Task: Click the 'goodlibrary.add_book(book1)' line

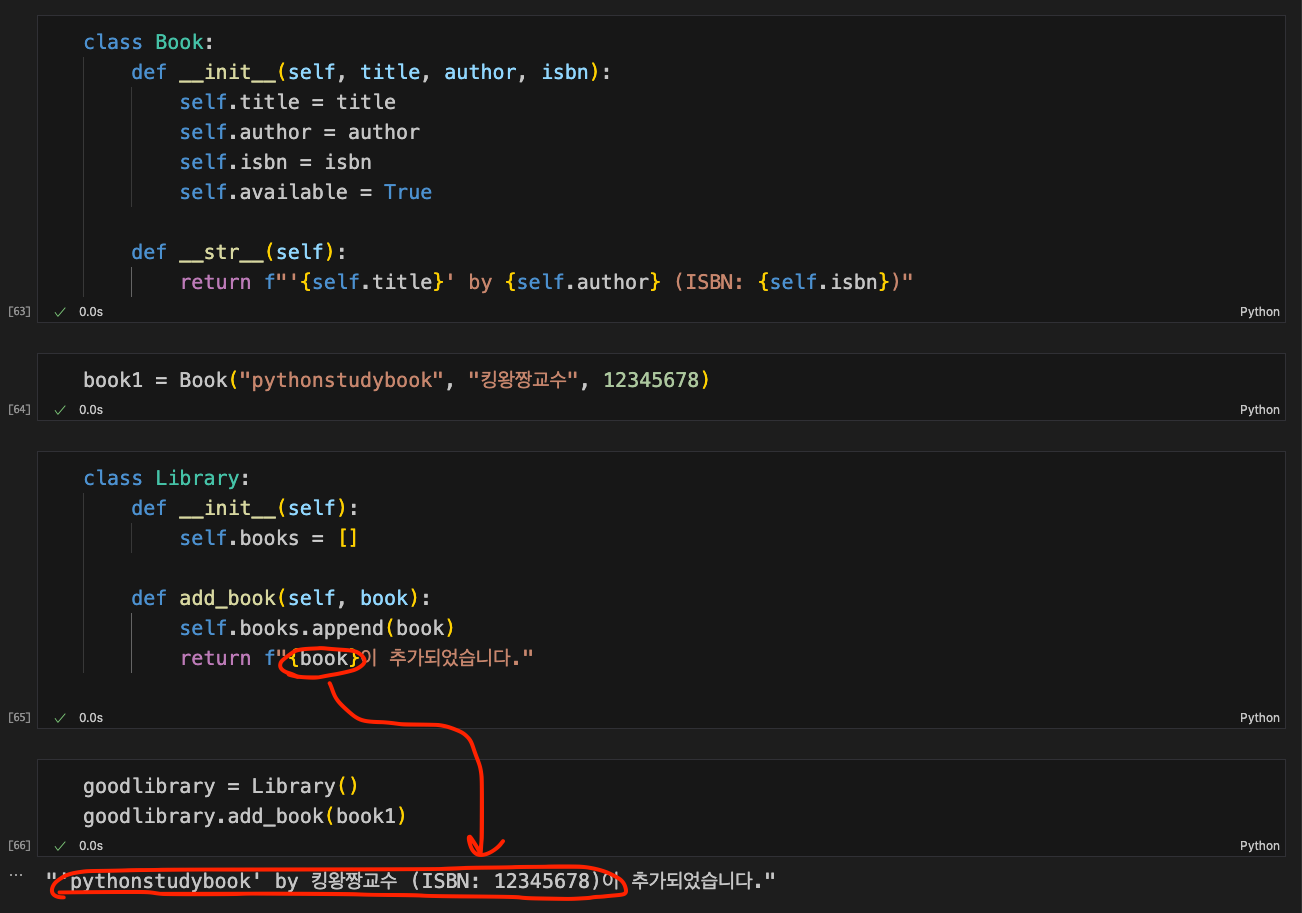Action: pyautogui.click(x=245, y=816)
